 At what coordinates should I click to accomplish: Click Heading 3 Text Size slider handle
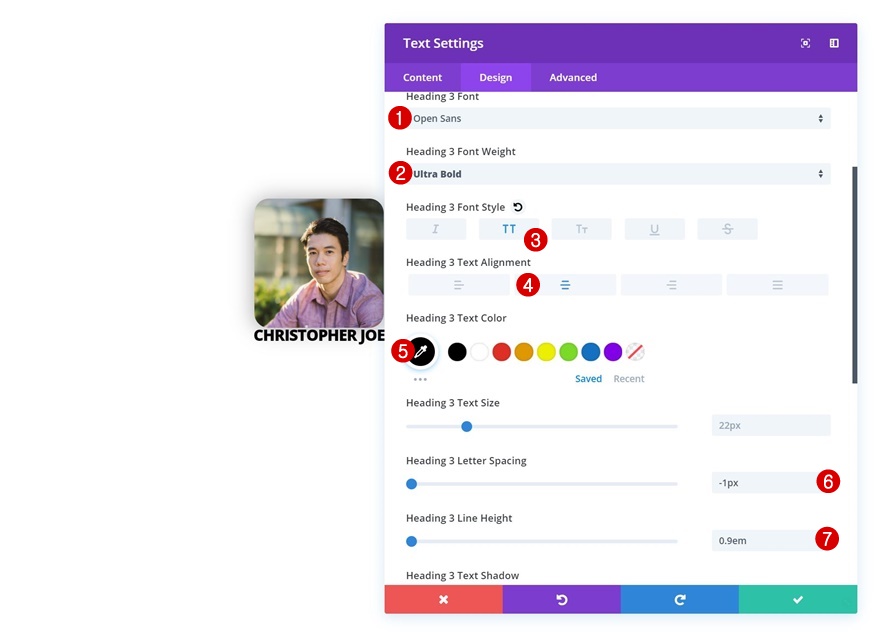tap(466, 426)
